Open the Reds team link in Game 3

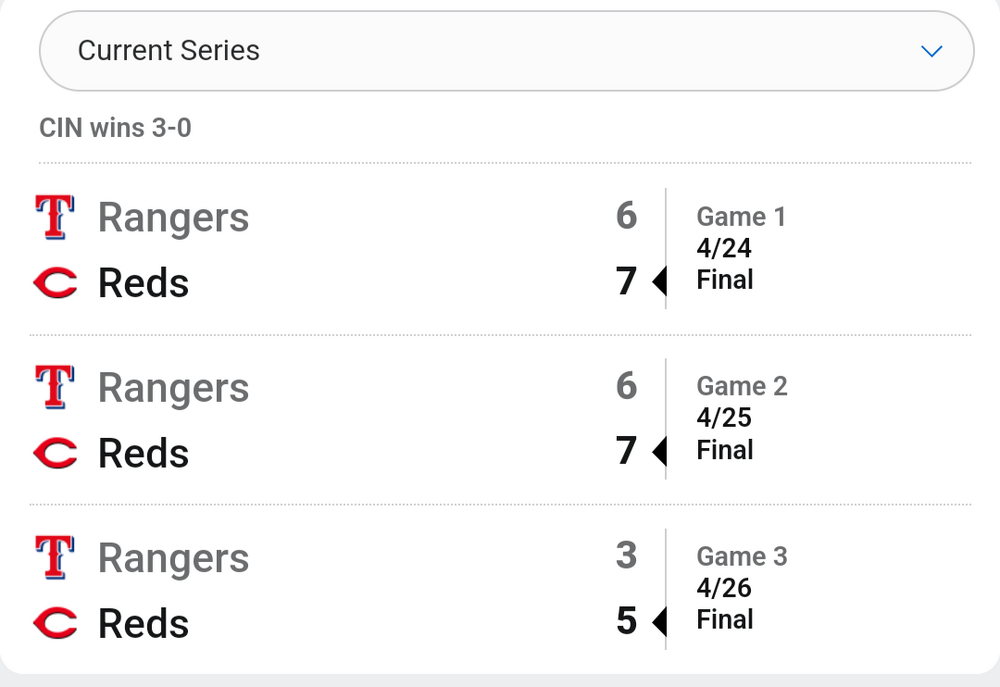[143, 623]
